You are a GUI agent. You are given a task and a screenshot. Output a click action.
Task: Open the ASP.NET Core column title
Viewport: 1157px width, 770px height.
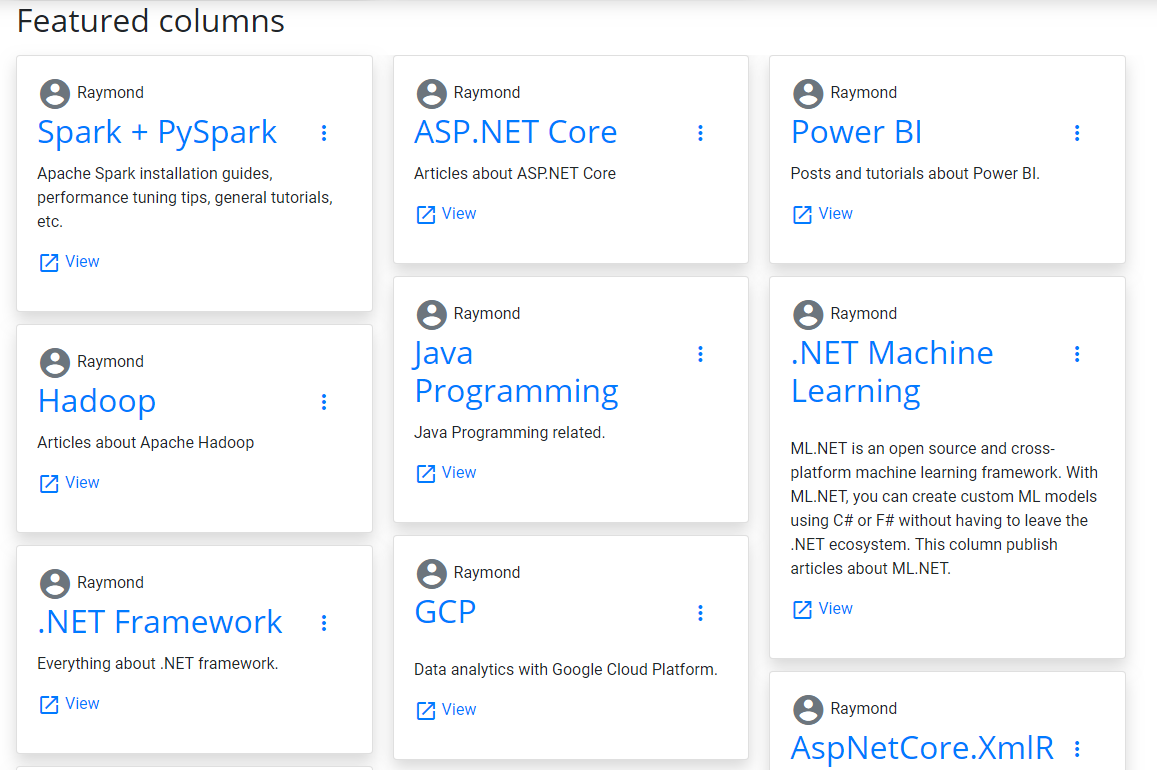click(515, 132)
